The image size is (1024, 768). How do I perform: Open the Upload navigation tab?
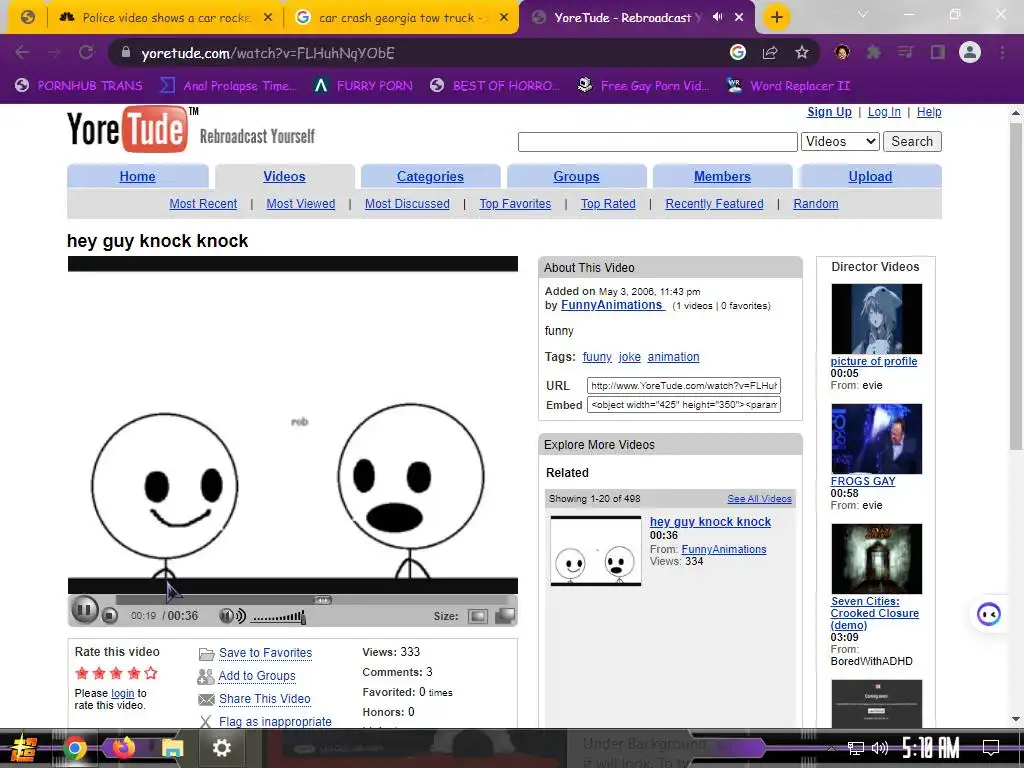tap(871, 177)
